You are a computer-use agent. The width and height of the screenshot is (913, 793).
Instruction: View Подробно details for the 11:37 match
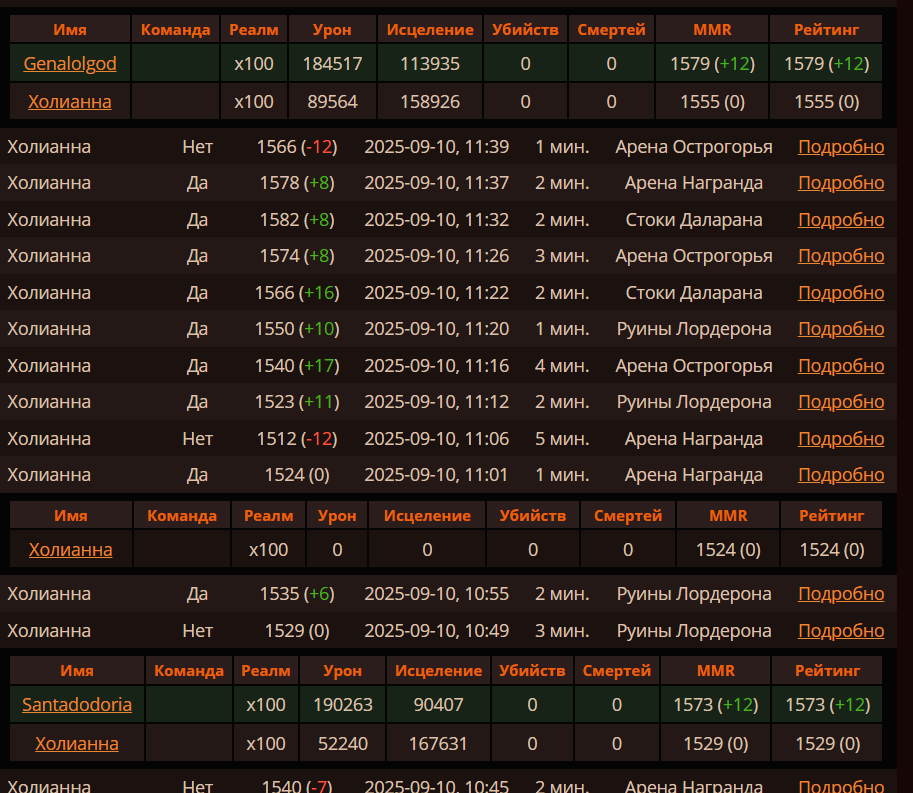click(840, 183)
